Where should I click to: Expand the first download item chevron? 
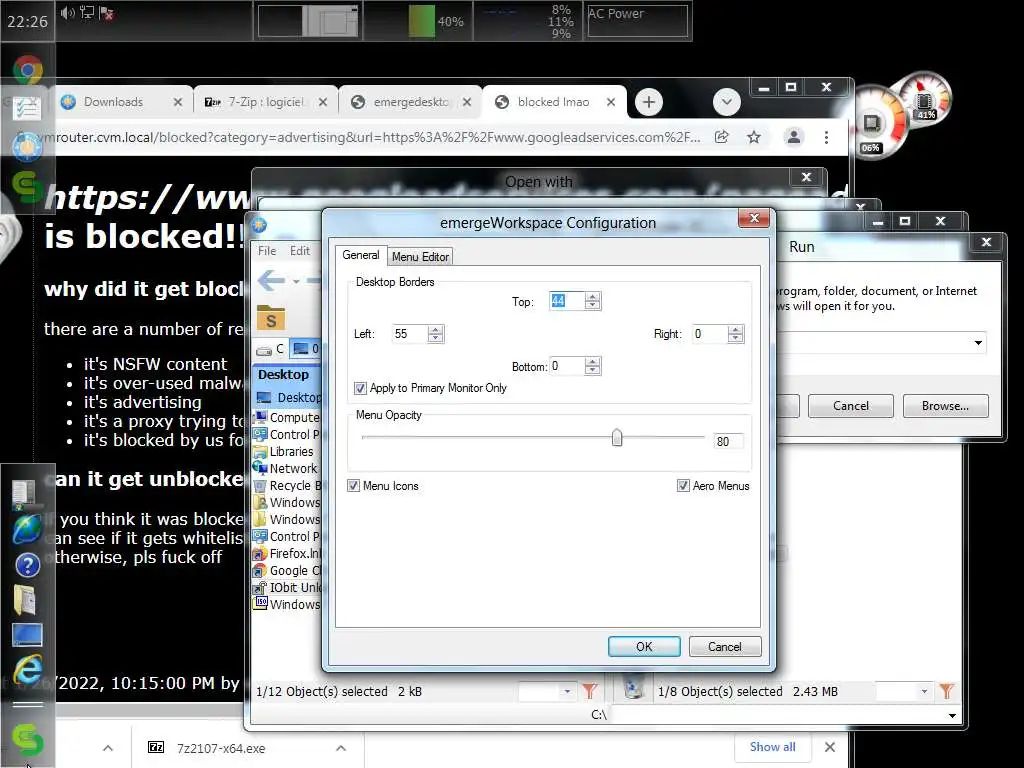pos(108,748)
